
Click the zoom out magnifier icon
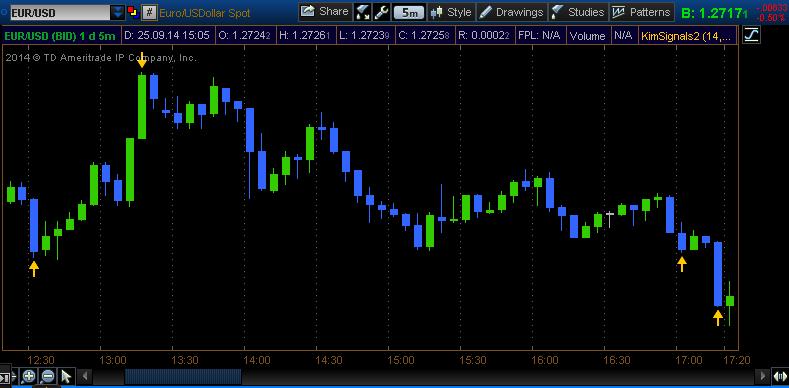click(x=47, y=375)
